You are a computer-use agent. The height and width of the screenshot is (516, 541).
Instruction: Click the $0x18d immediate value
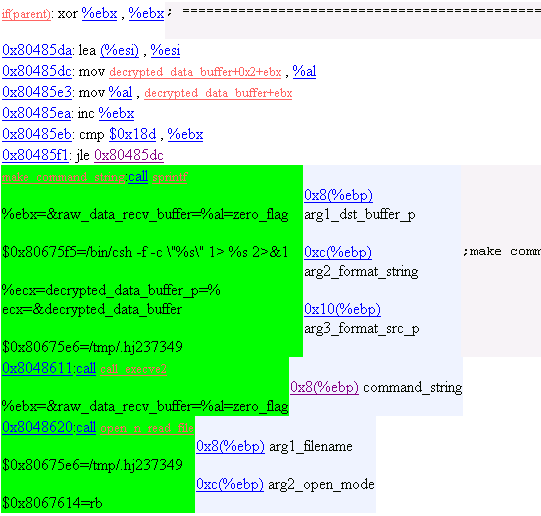pos(132,135)
